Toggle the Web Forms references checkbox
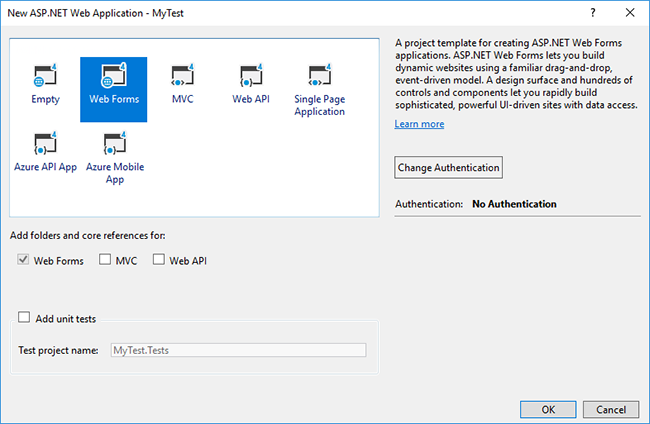The width and height of the screenshot is (650, 424). (23, 260)
